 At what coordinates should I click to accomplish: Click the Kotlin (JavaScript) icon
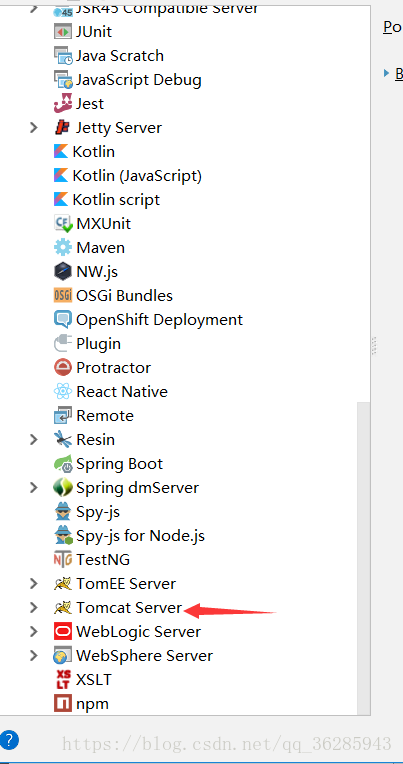coord(61,175)
